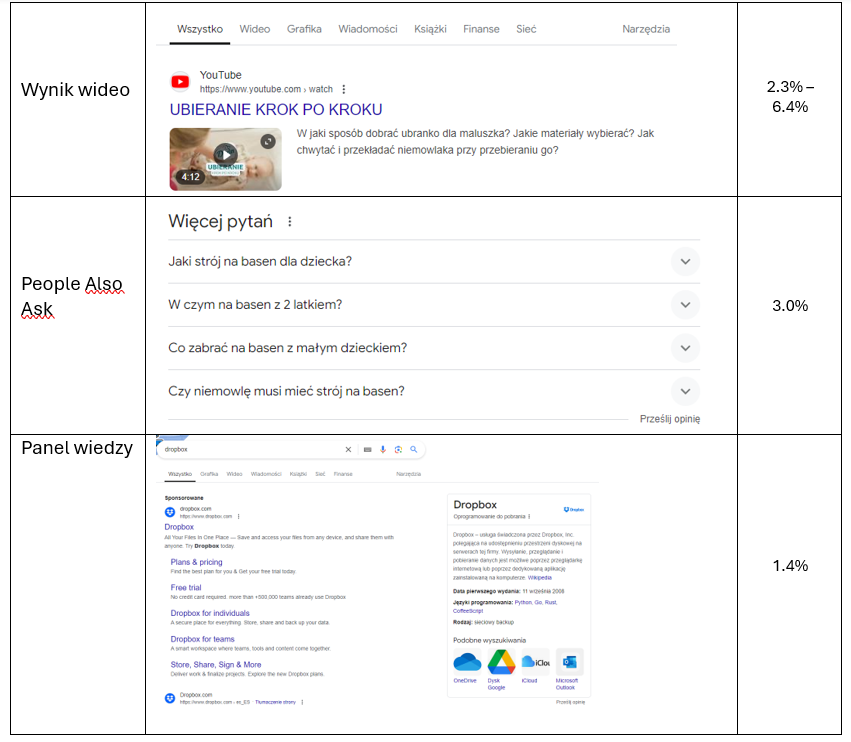Click the Google Drive icon in knowledge panel

tap(501, 662)
